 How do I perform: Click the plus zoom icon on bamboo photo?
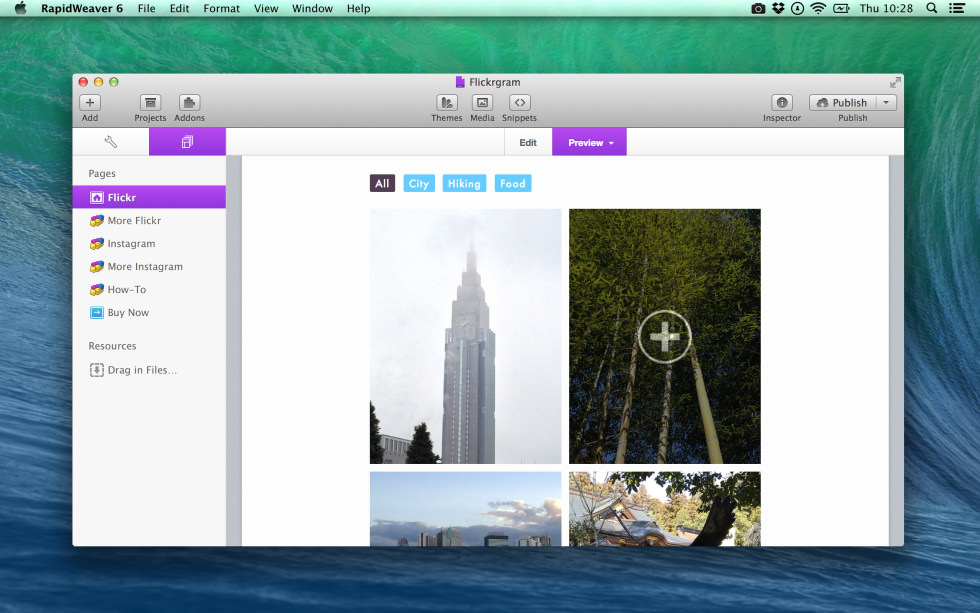click(x=664, y=337)
